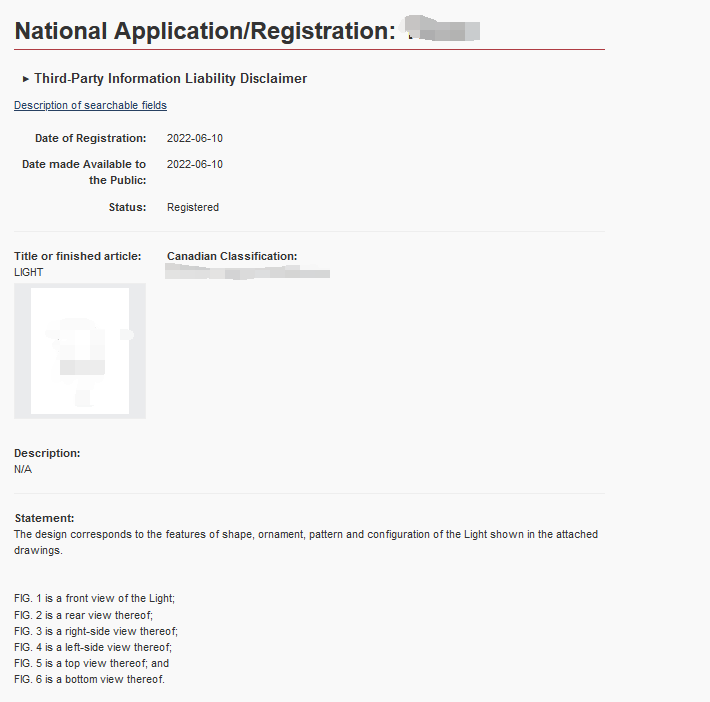Image resolution: width=710 pixels, height=702 pixels.
Task: Click the blurred Canadian Classification value
Action: [x=248, y=272]
